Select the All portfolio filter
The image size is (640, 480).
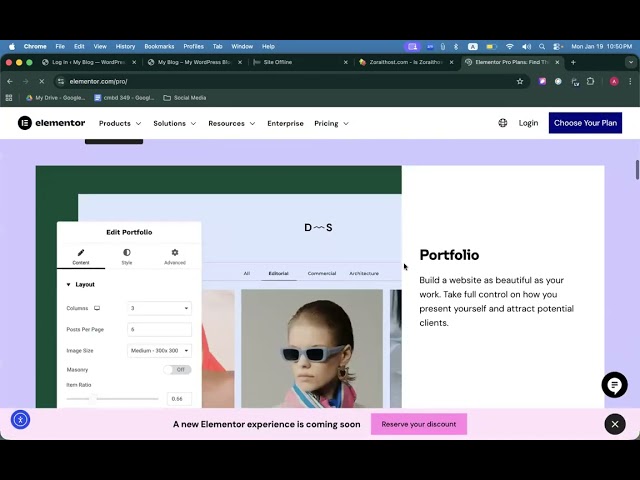click(x=247, y=273)
